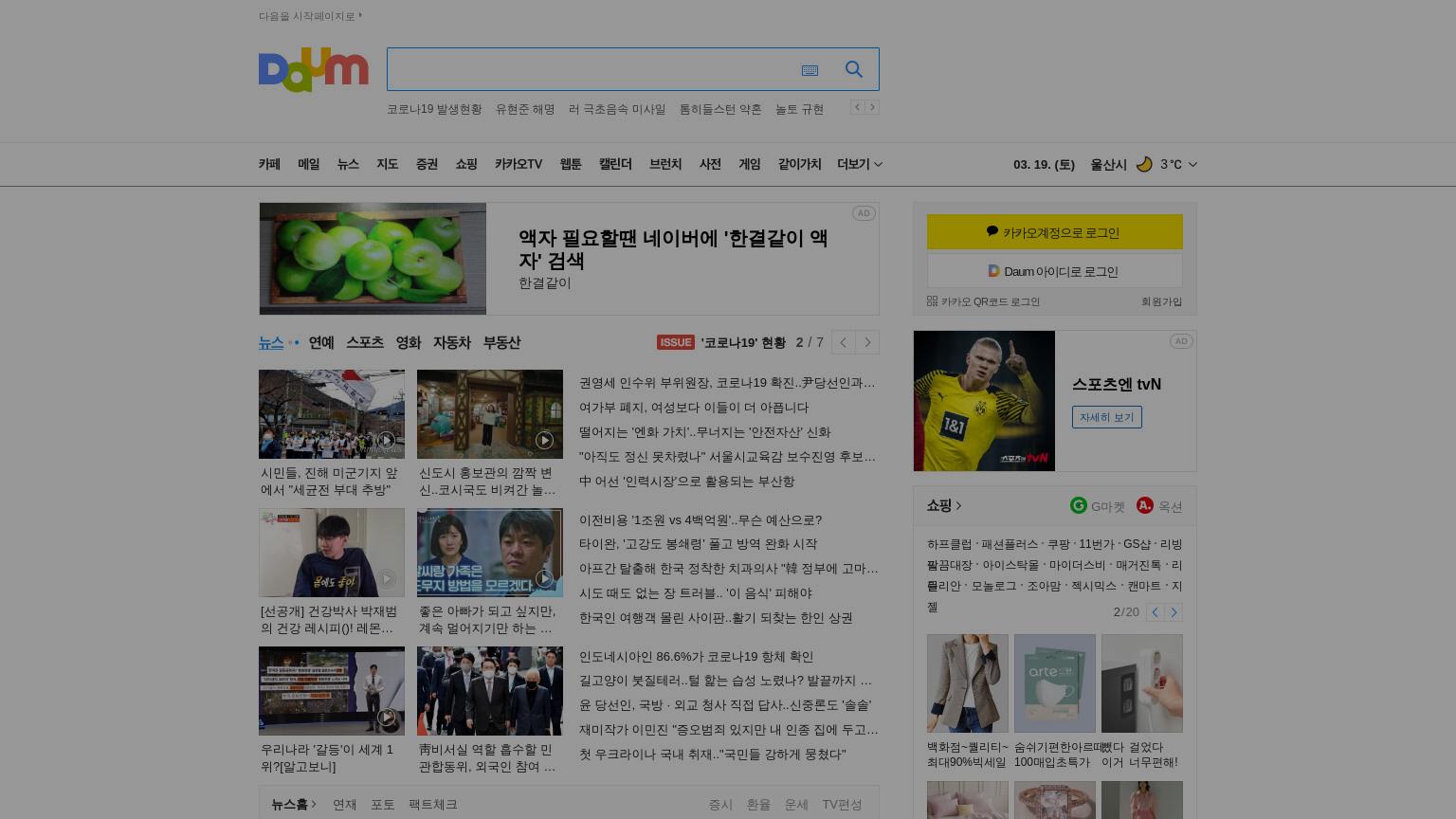Open the 메일 menu item
Screen dimensions: 1456x819
point(309,164)
